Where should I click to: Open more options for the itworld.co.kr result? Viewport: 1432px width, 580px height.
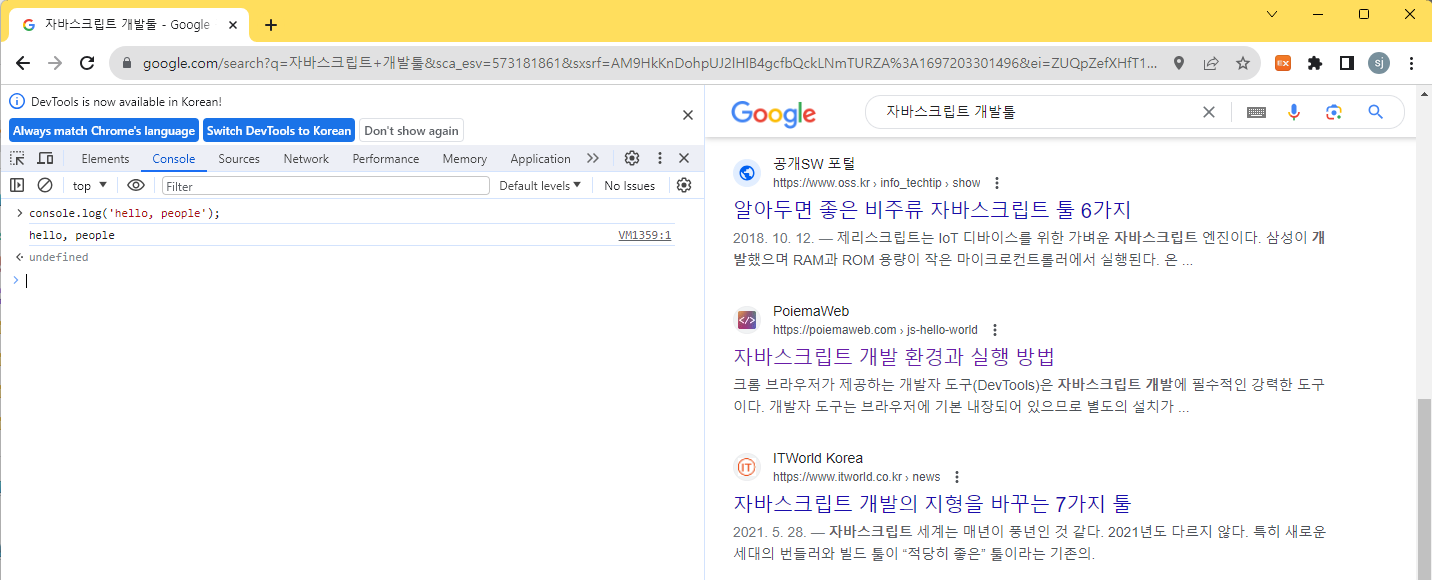pyautogui.click(x=957, y=477)
